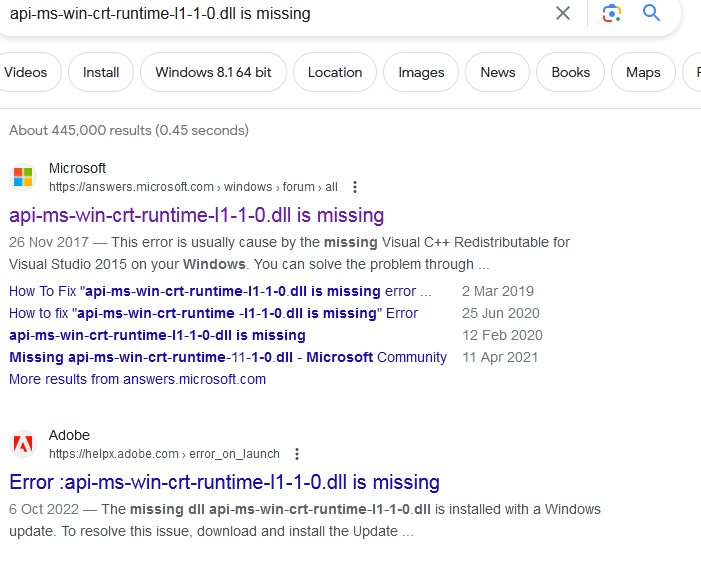Clear the search box with the X icon
The width and height of the screenshot is (701, 578).
tap(563, 13)
